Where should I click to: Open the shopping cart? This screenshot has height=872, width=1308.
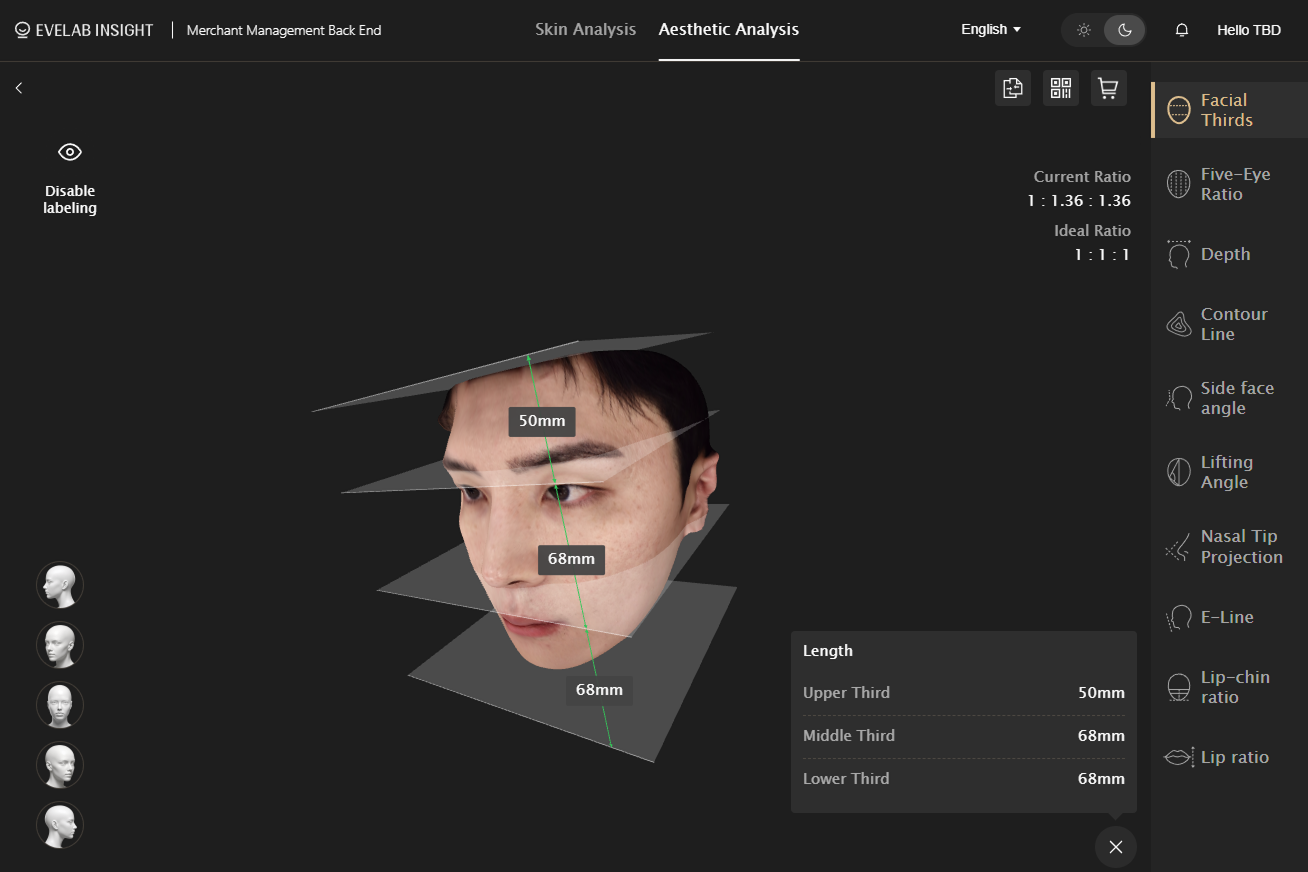tap(1108, 88)
